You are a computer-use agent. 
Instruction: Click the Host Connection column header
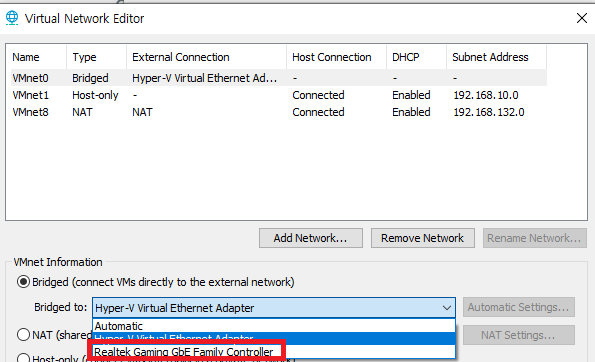click(336, 57)
